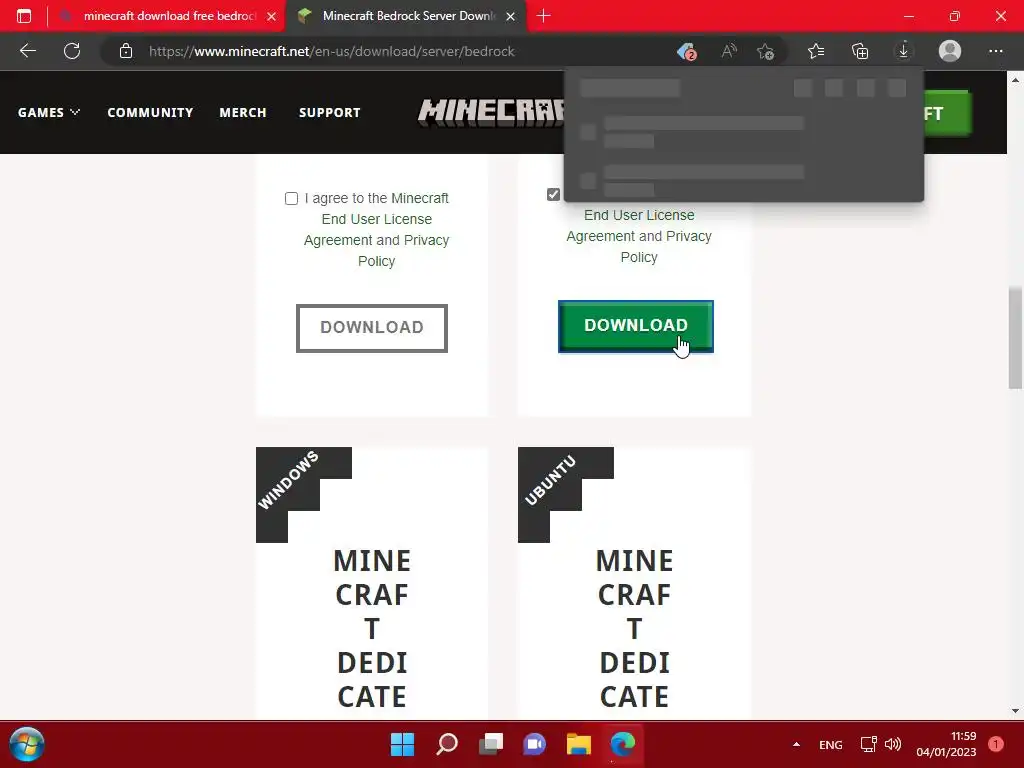1024x768 pixels.
Task: Show hidden system tray icons arrow
Action: tap(796, 744)
